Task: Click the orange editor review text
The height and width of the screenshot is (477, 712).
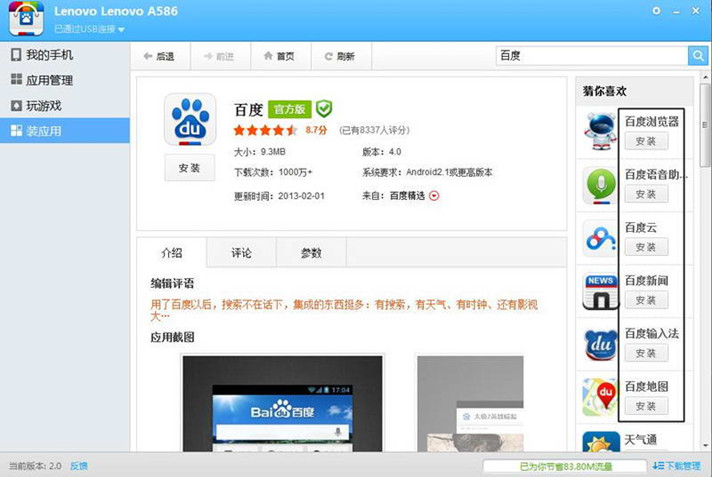Action: click(x=344, y=310)
